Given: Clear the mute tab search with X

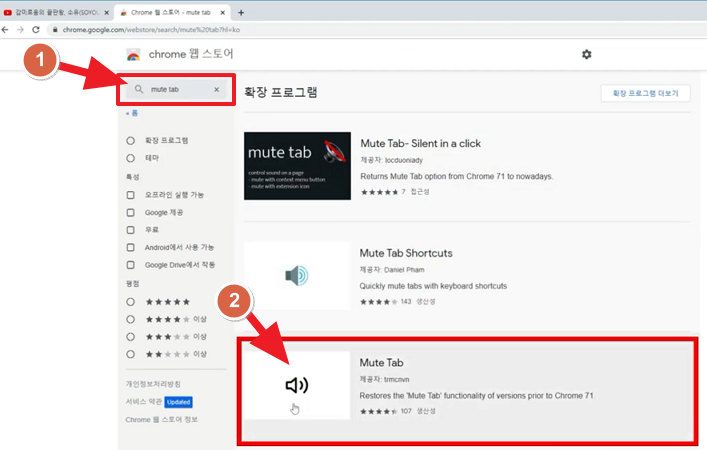Looking at the screenshot, I should tap(216, 89).
